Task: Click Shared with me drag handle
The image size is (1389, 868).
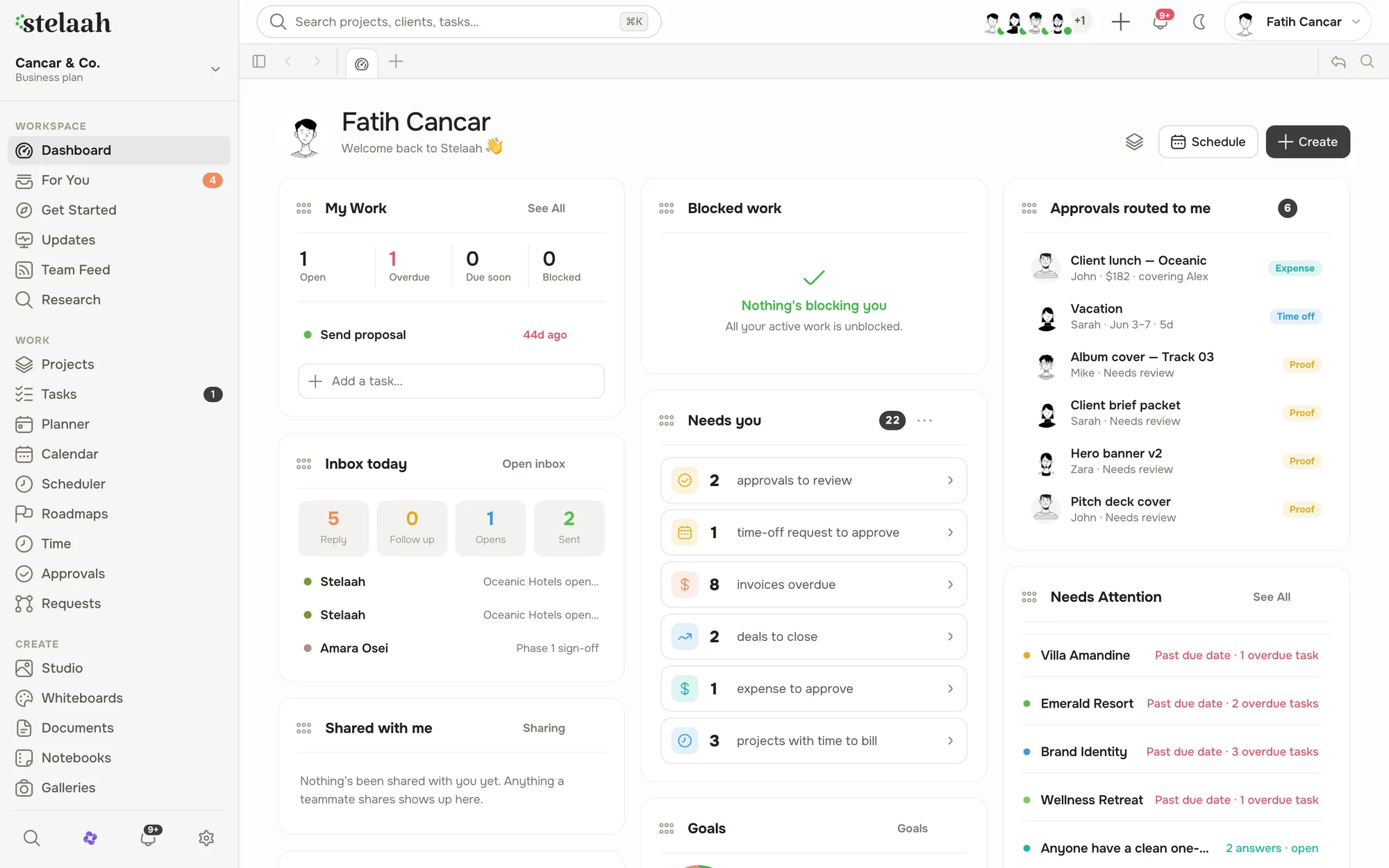Action: tap(303, 728)
